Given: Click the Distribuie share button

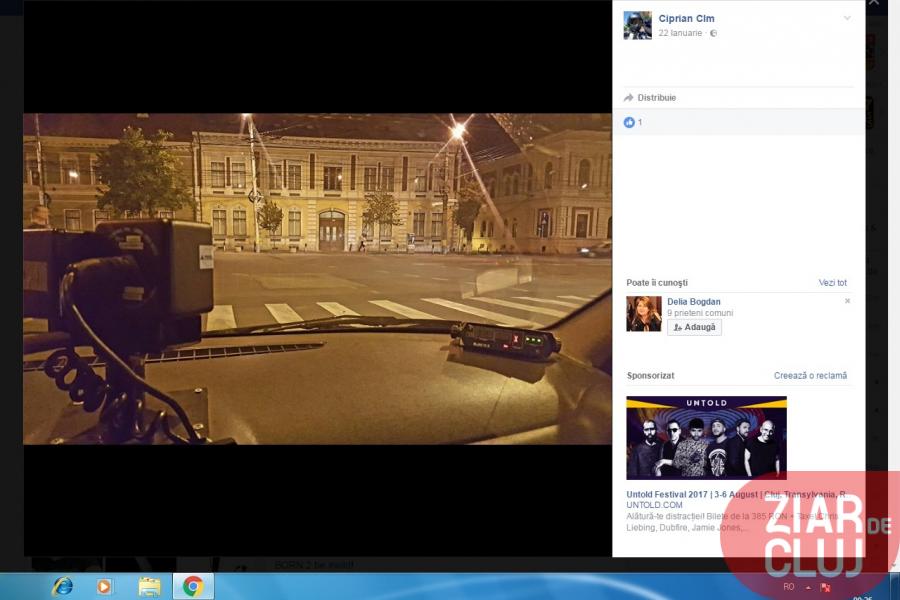Looking at the screenshot, I should click(x=650, y=98).
